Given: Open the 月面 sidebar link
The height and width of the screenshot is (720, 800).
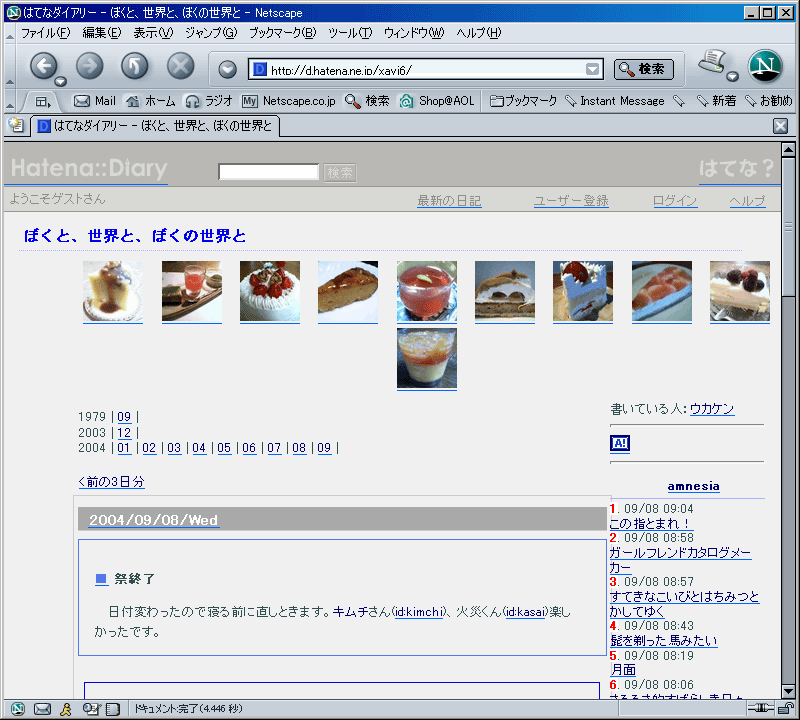Looking at the screenshot, I should pos(623,669).
